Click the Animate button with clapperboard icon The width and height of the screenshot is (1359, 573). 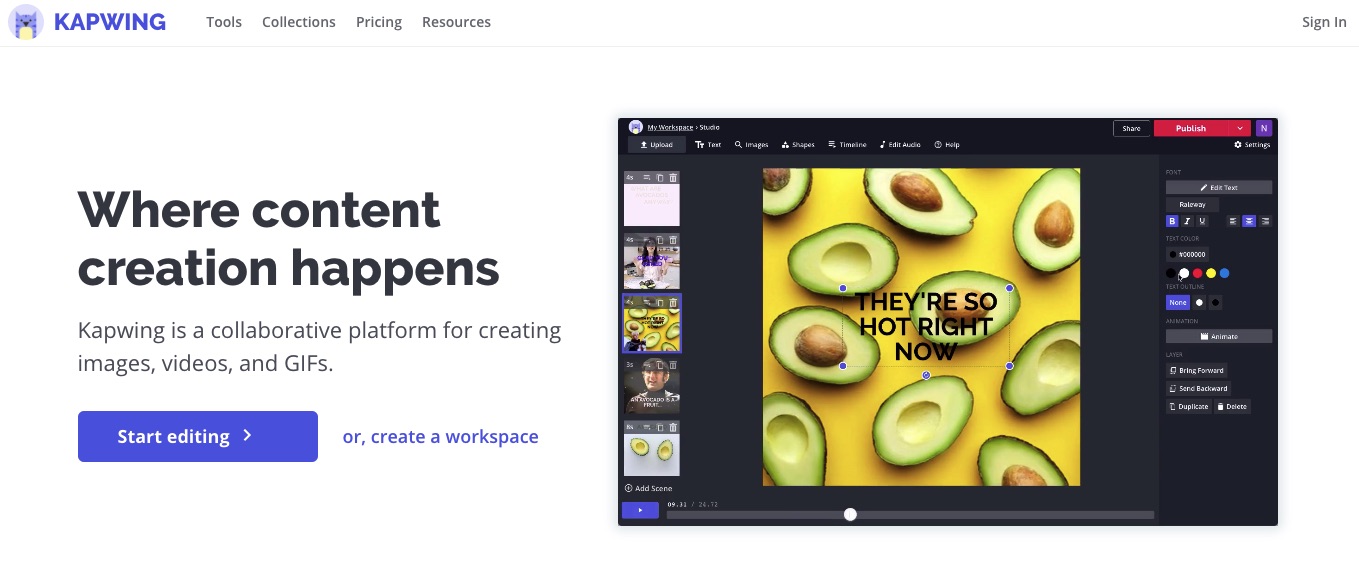click(x=1218, y=337)
